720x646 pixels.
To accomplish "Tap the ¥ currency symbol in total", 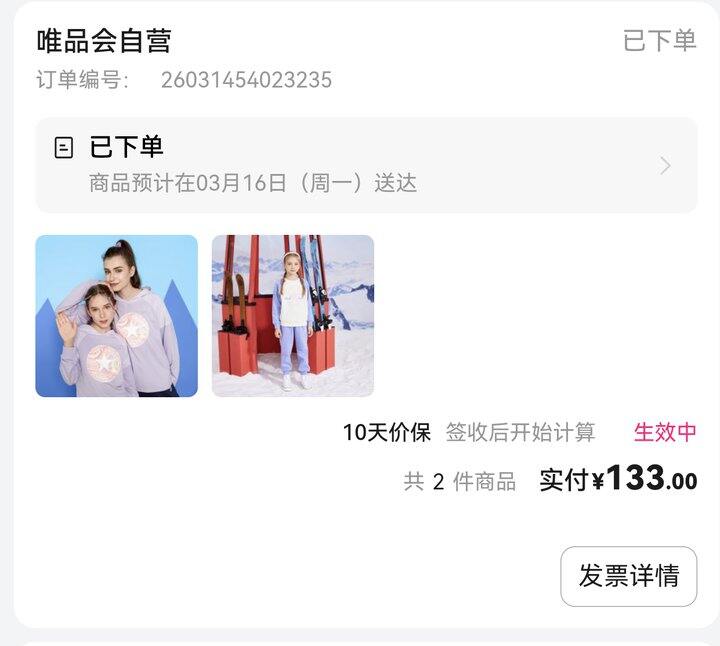I will point(598,482).
